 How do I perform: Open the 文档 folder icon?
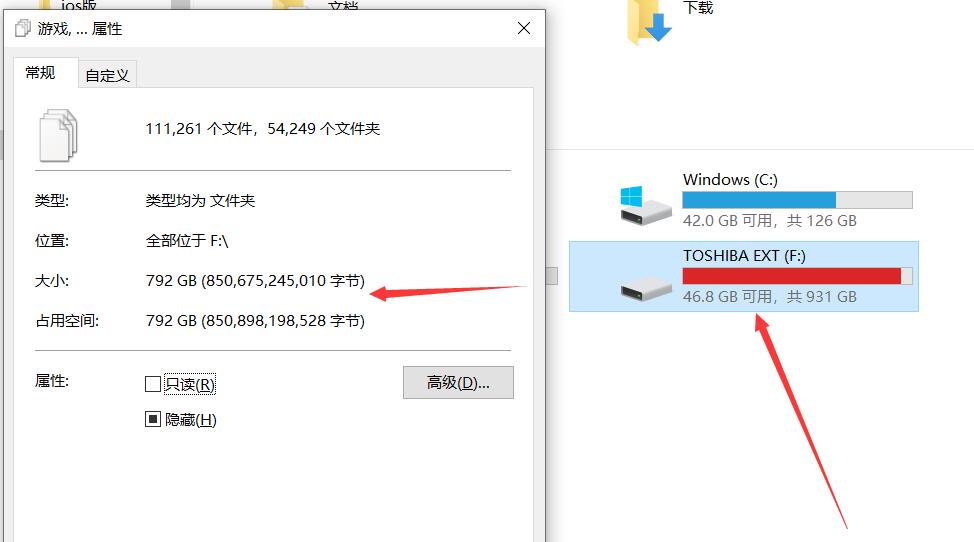coord(291,4)
